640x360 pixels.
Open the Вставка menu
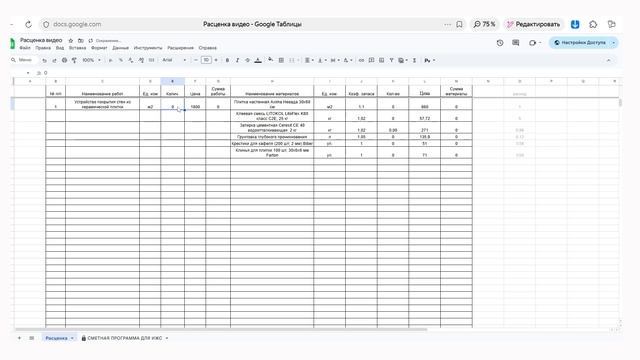pos(77,48)
